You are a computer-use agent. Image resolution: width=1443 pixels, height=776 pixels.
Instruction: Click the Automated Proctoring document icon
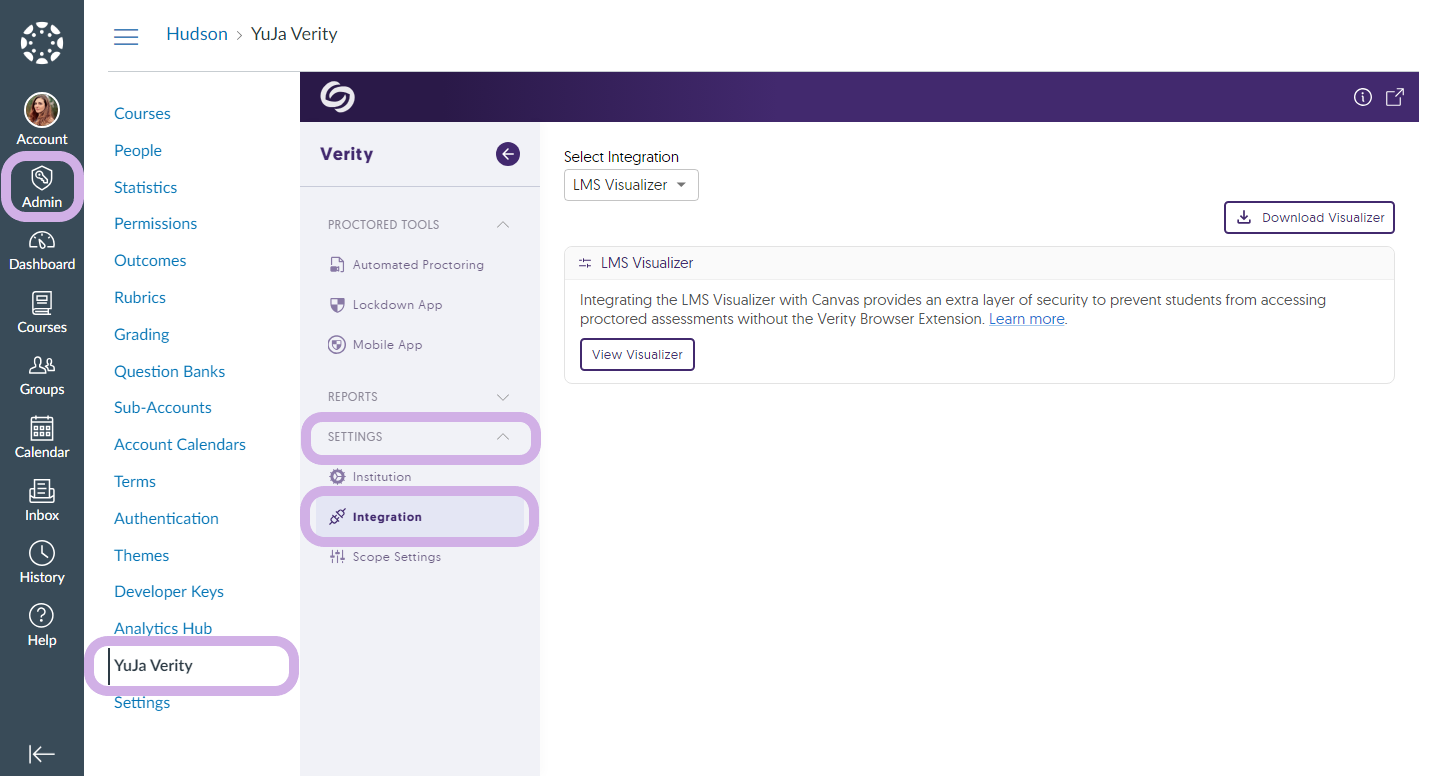click(x=337, y=265)
